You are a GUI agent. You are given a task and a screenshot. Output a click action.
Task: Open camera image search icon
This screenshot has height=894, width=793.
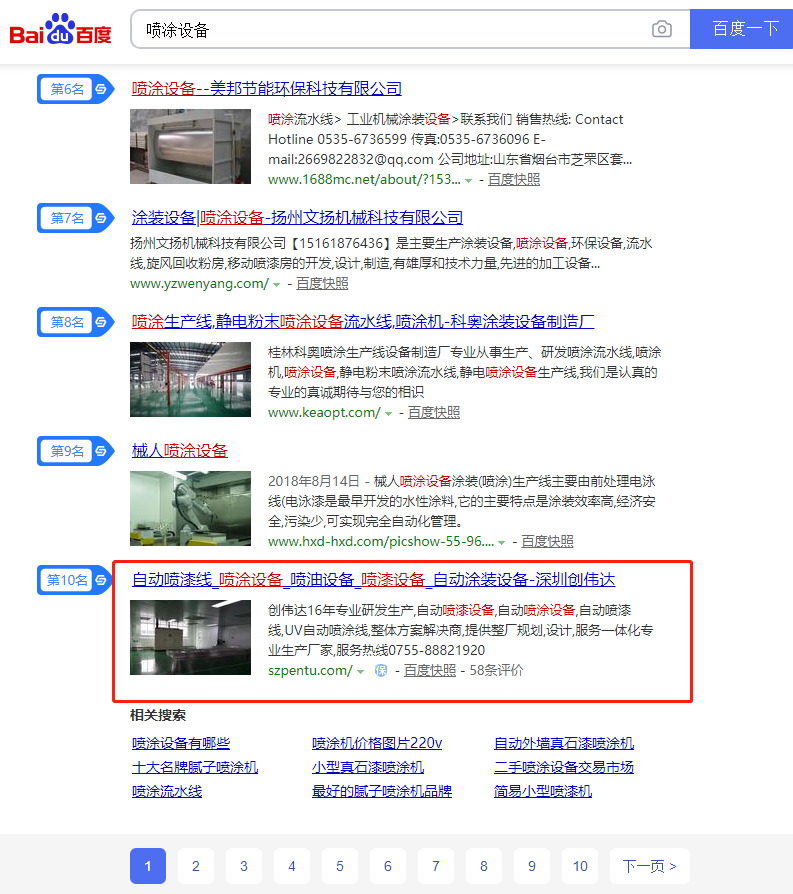(661, 29)
